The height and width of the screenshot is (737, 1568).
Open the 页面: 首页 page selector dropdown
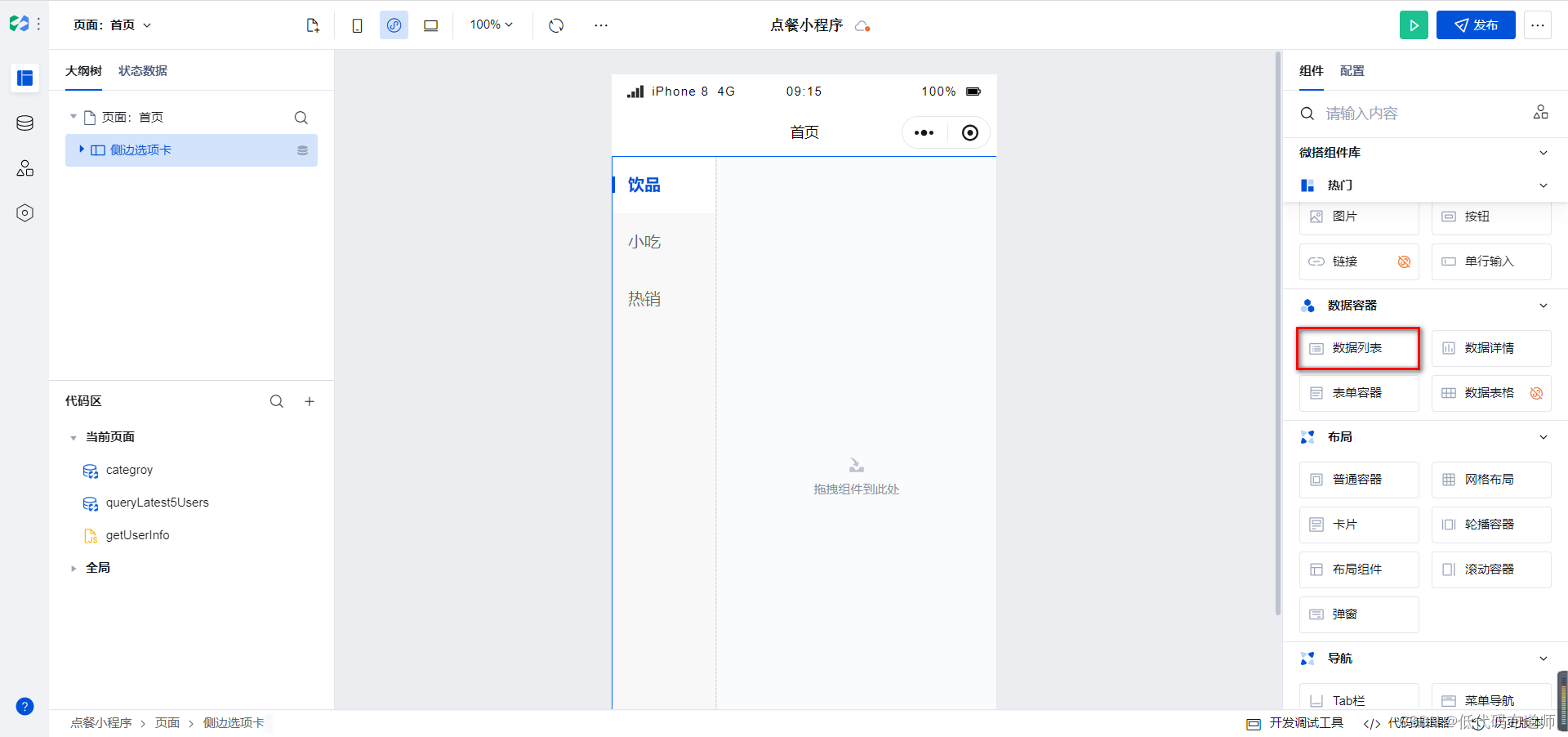112,25
